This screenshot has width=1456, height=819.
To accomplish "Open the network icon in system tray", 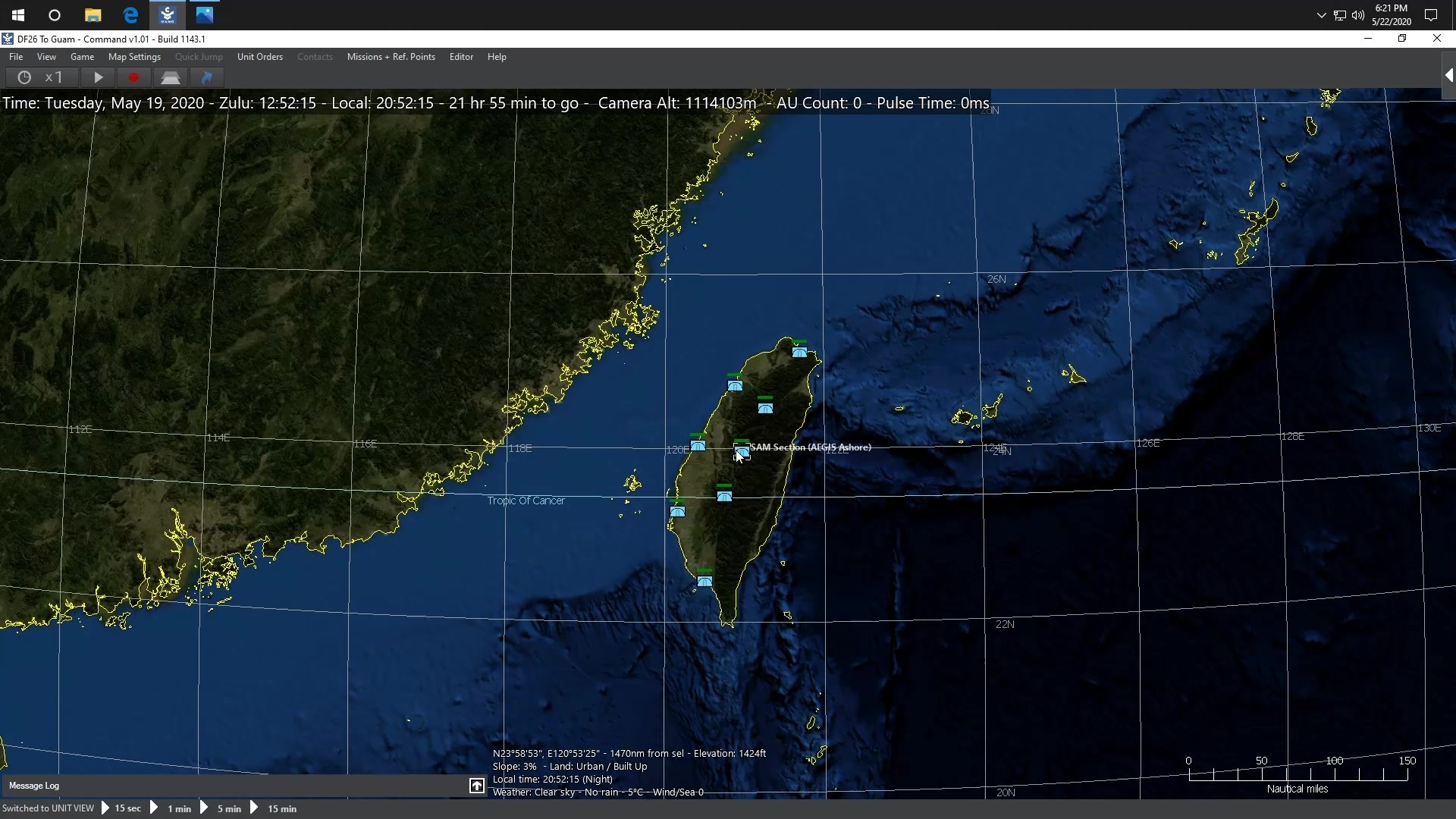I will point(1340,15).
